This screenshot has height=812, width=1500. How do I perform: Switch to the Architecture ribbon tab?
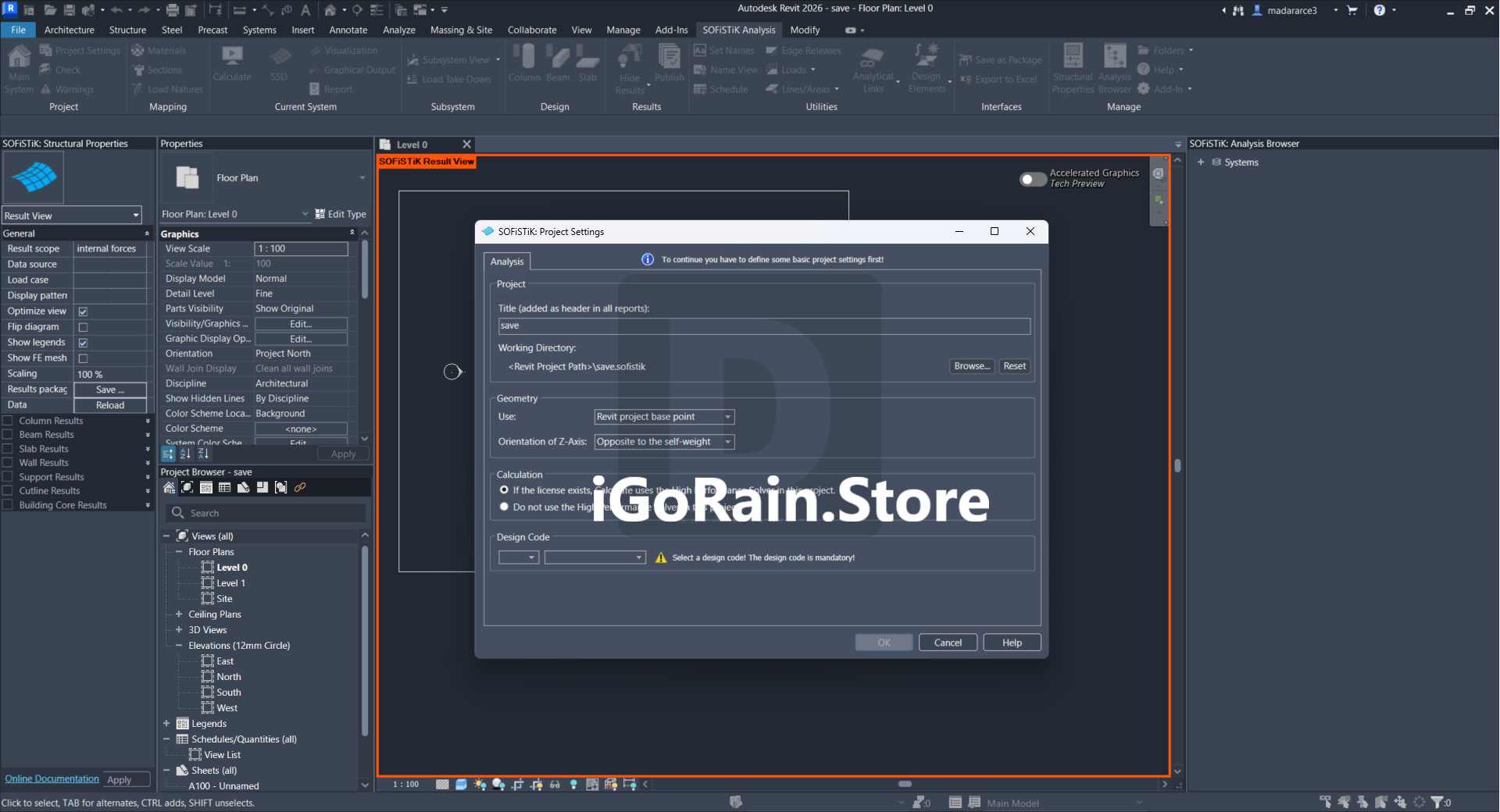pyautogui.click(x=69, y=30)
